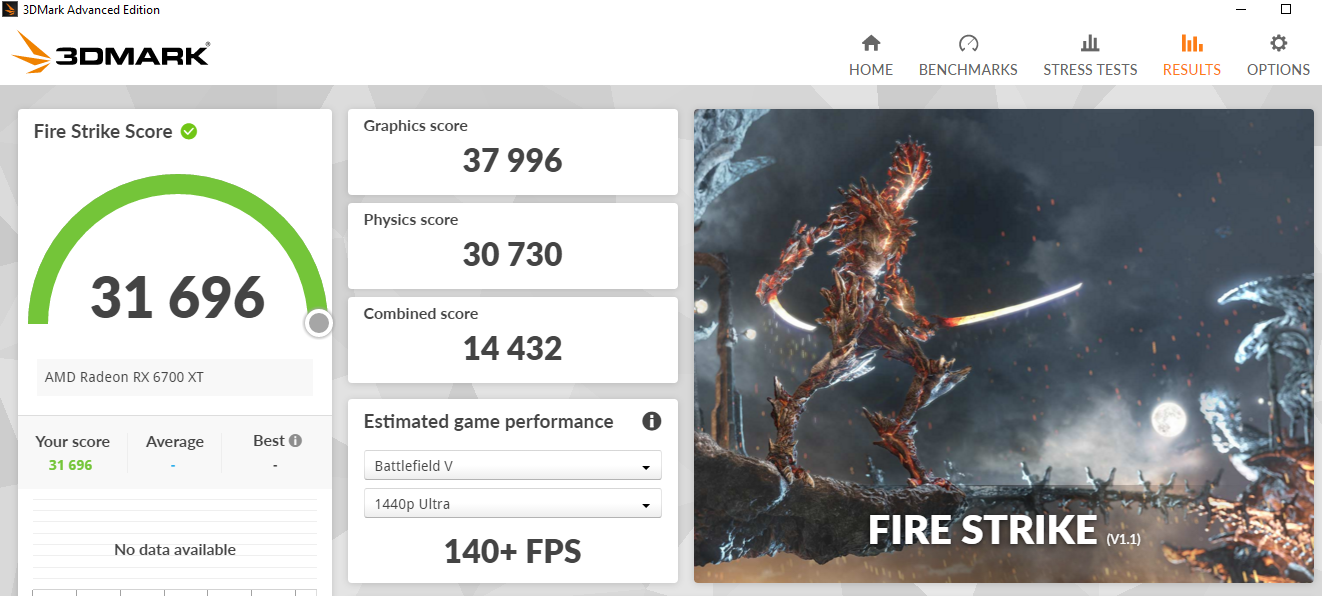Open the OPTIONS tab
This screenshot has height=596, width=1322.
[x=1278, y=56]
